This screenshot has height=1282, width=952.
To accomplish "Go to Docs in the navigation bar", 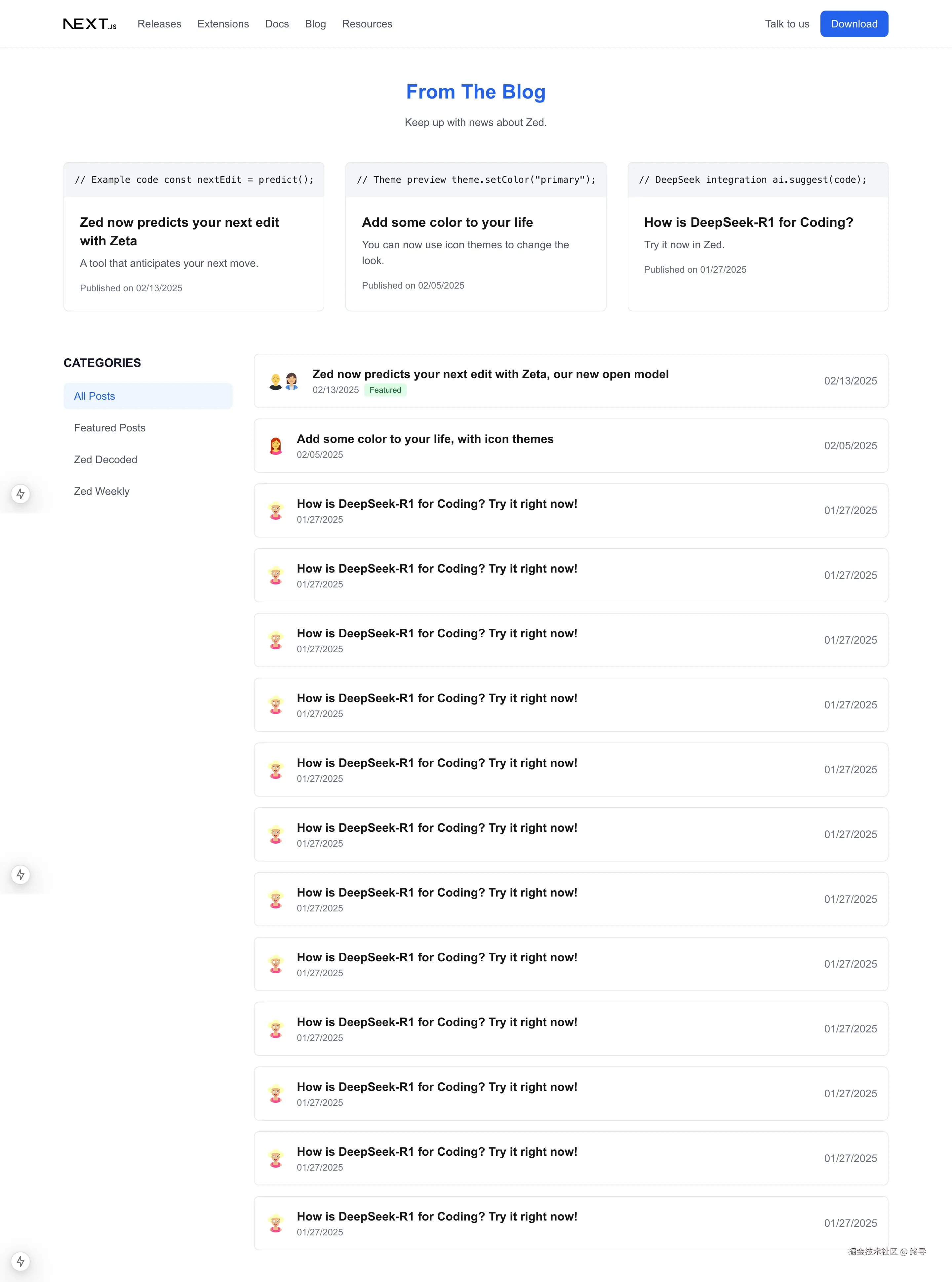I will (x=277, y=23).
